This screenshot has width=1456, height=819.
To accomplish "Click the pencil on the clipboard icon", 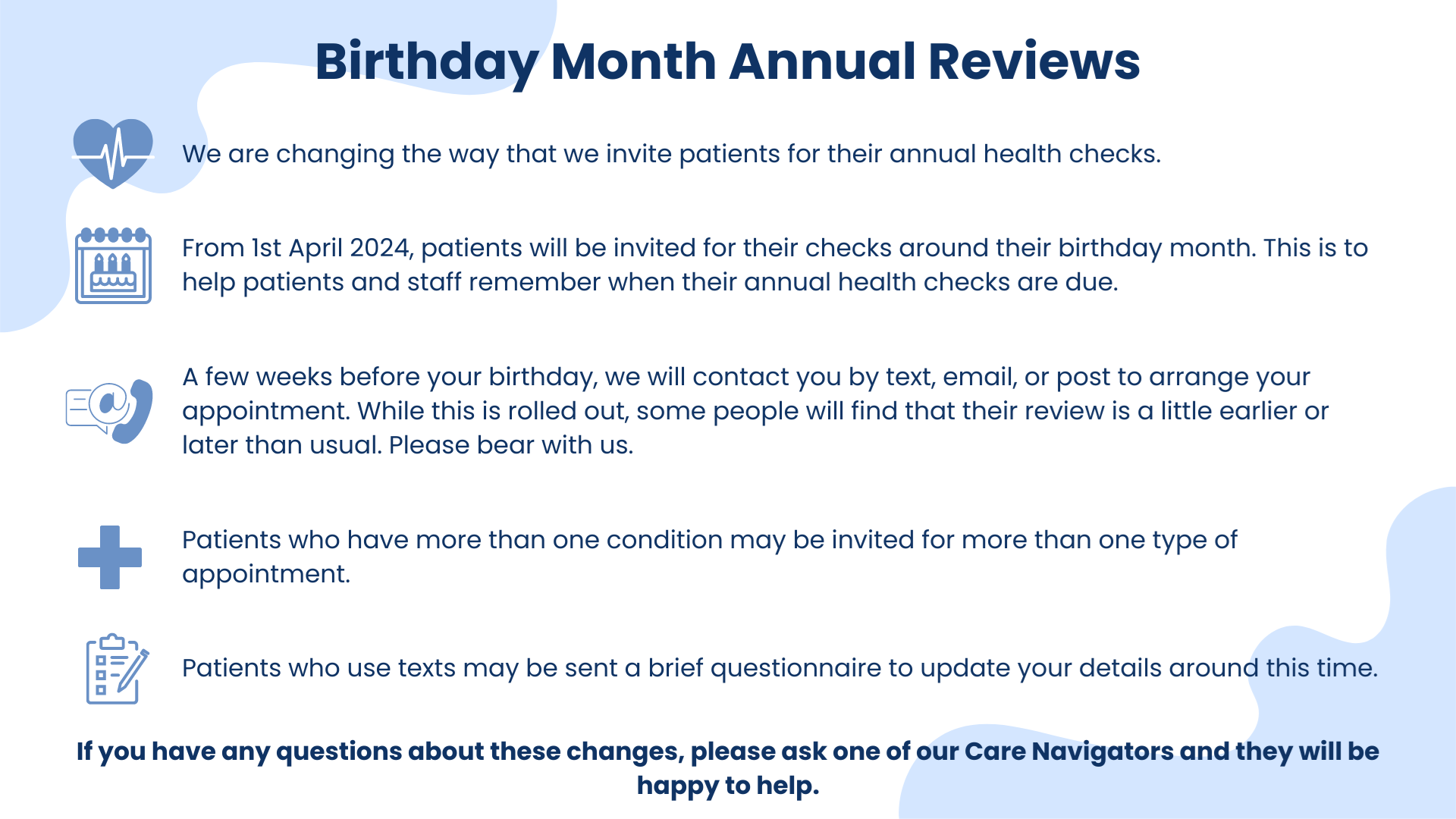I will (x=134, y=670).
